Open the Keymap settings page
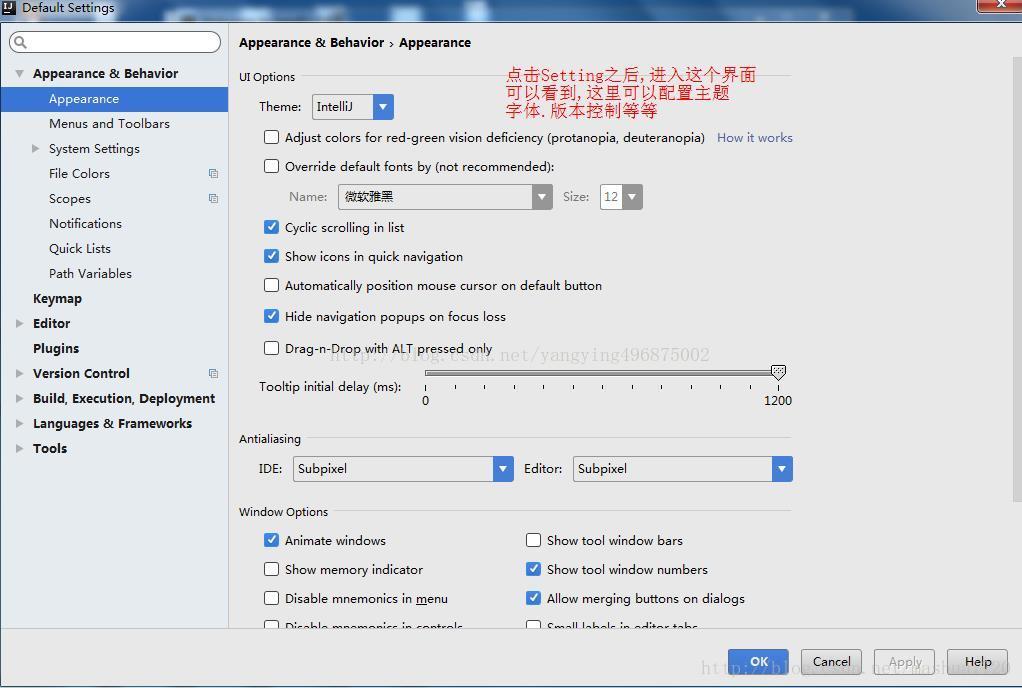 pyautogui.click(x=57, y=298)
